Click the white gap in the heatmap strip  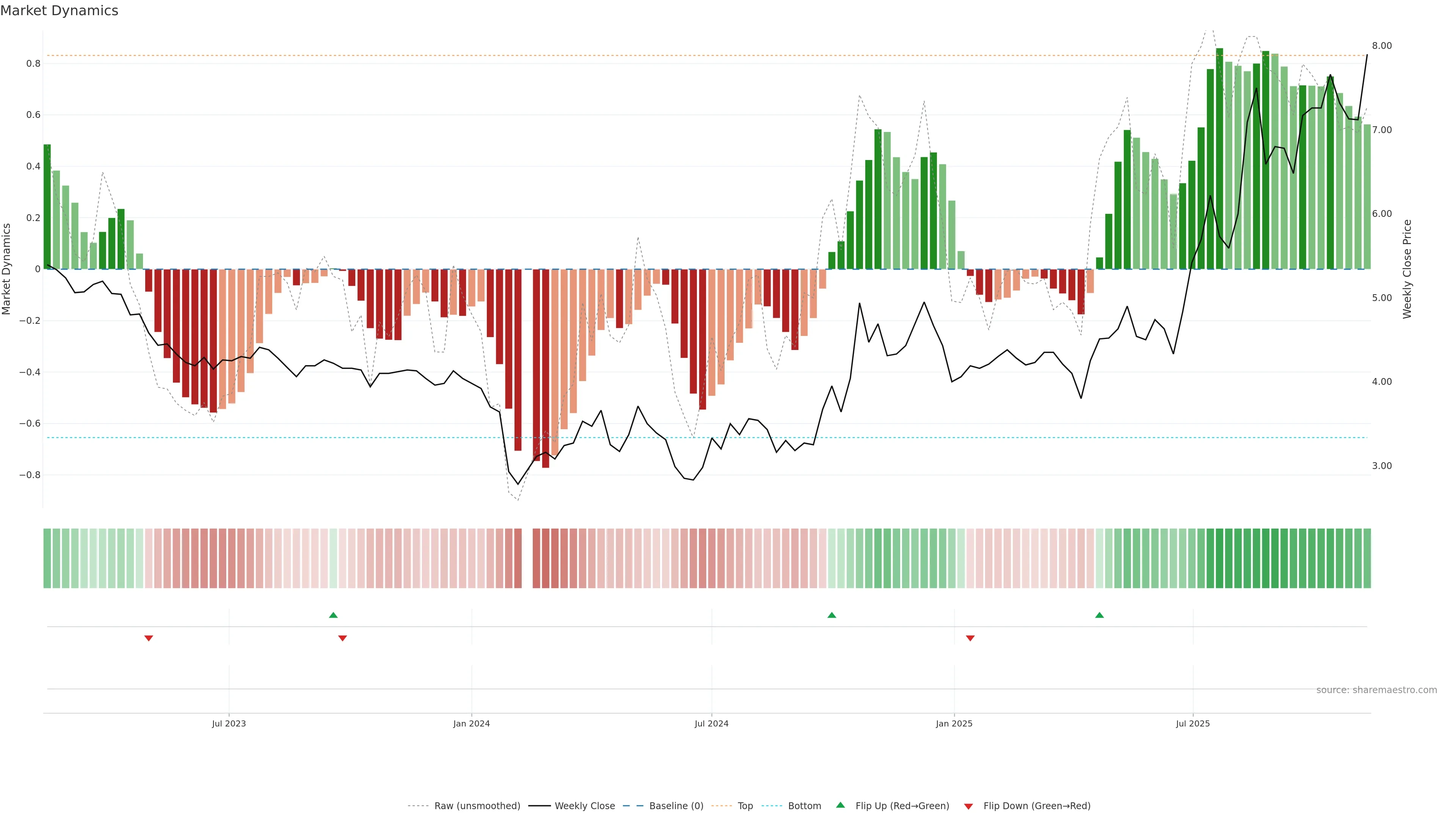(x=527, y=559)
